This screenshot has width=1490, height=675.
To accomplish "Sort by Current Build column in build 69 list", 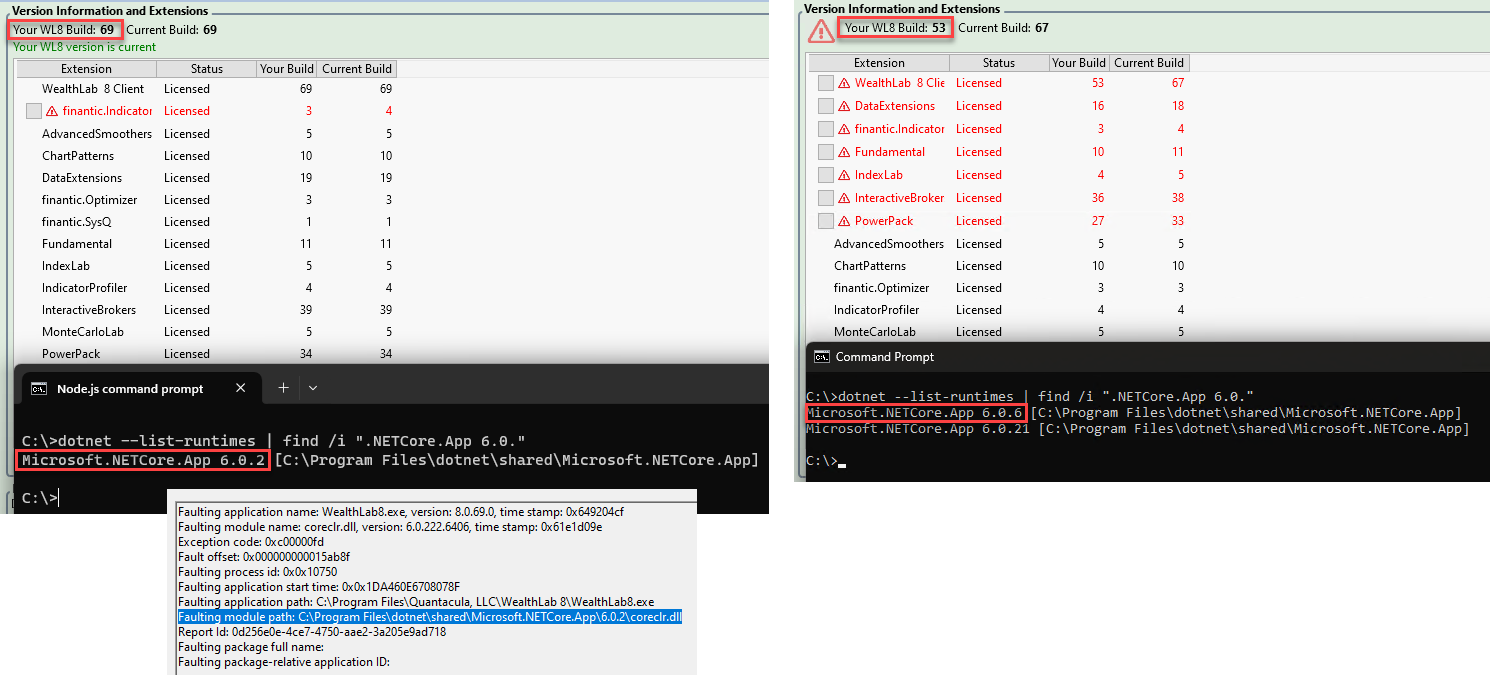I will click(357, 69).
